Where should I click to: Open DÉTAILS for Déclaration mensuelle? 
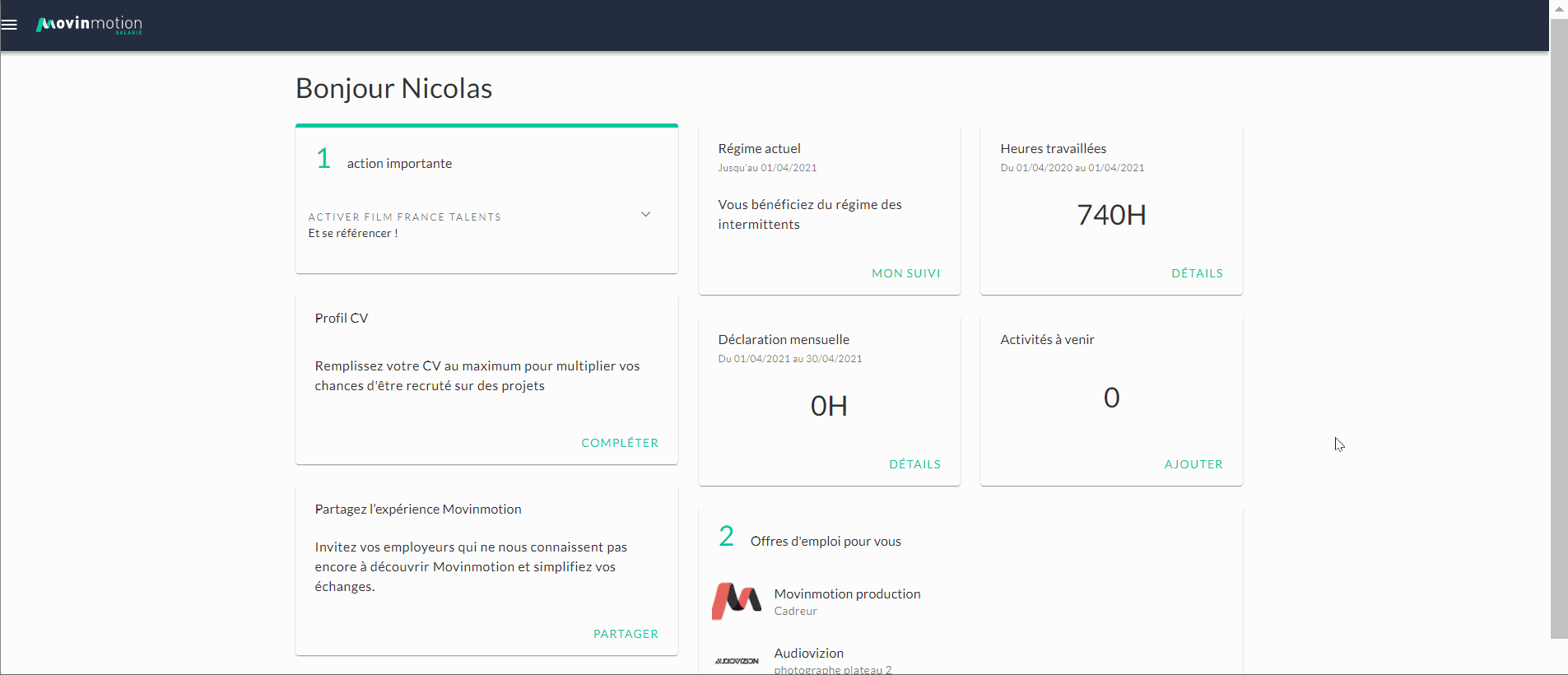click(914, 464)
